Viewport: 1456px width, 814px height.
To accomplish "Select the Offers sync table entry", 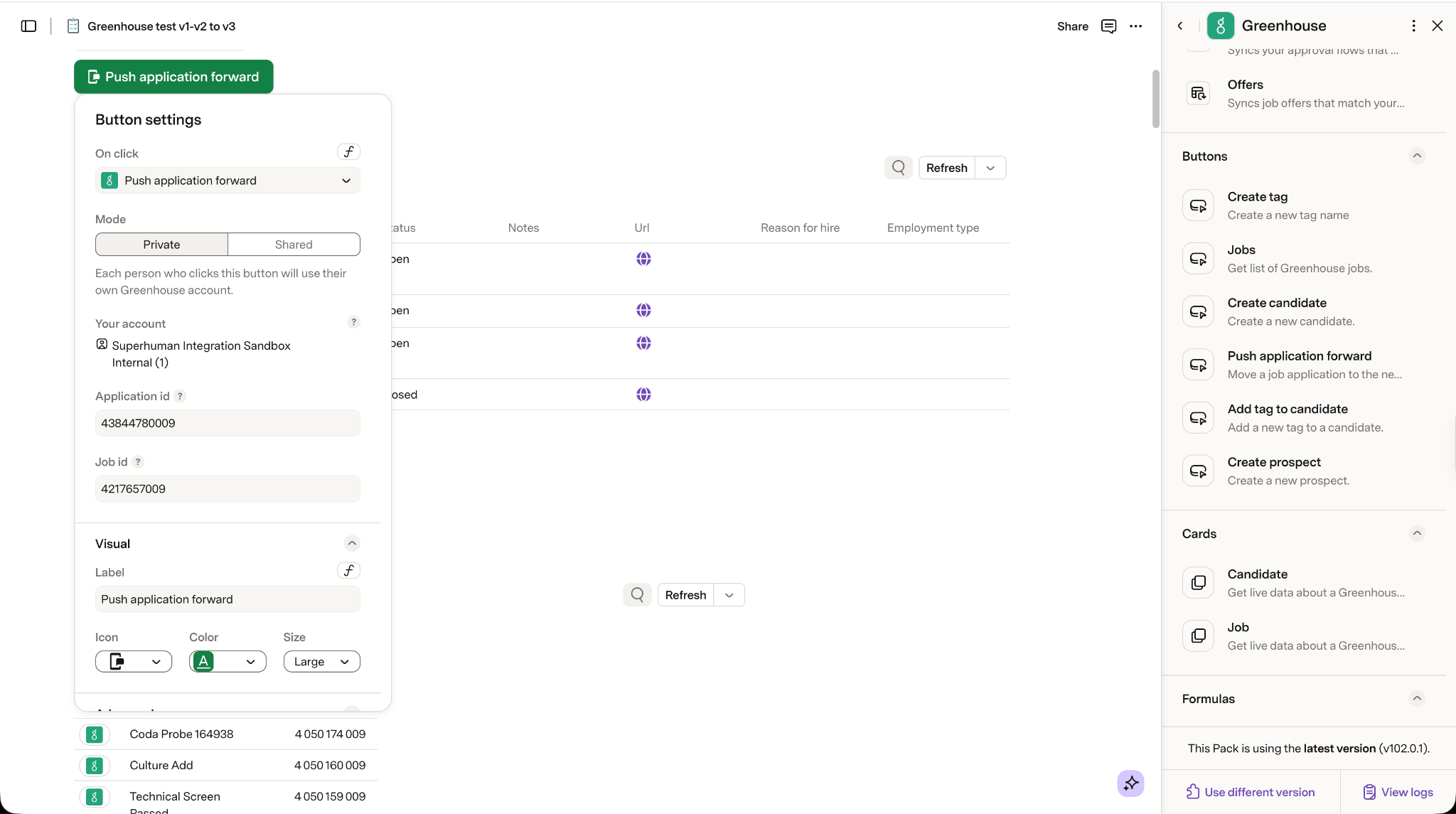I will pos(1304,93).
